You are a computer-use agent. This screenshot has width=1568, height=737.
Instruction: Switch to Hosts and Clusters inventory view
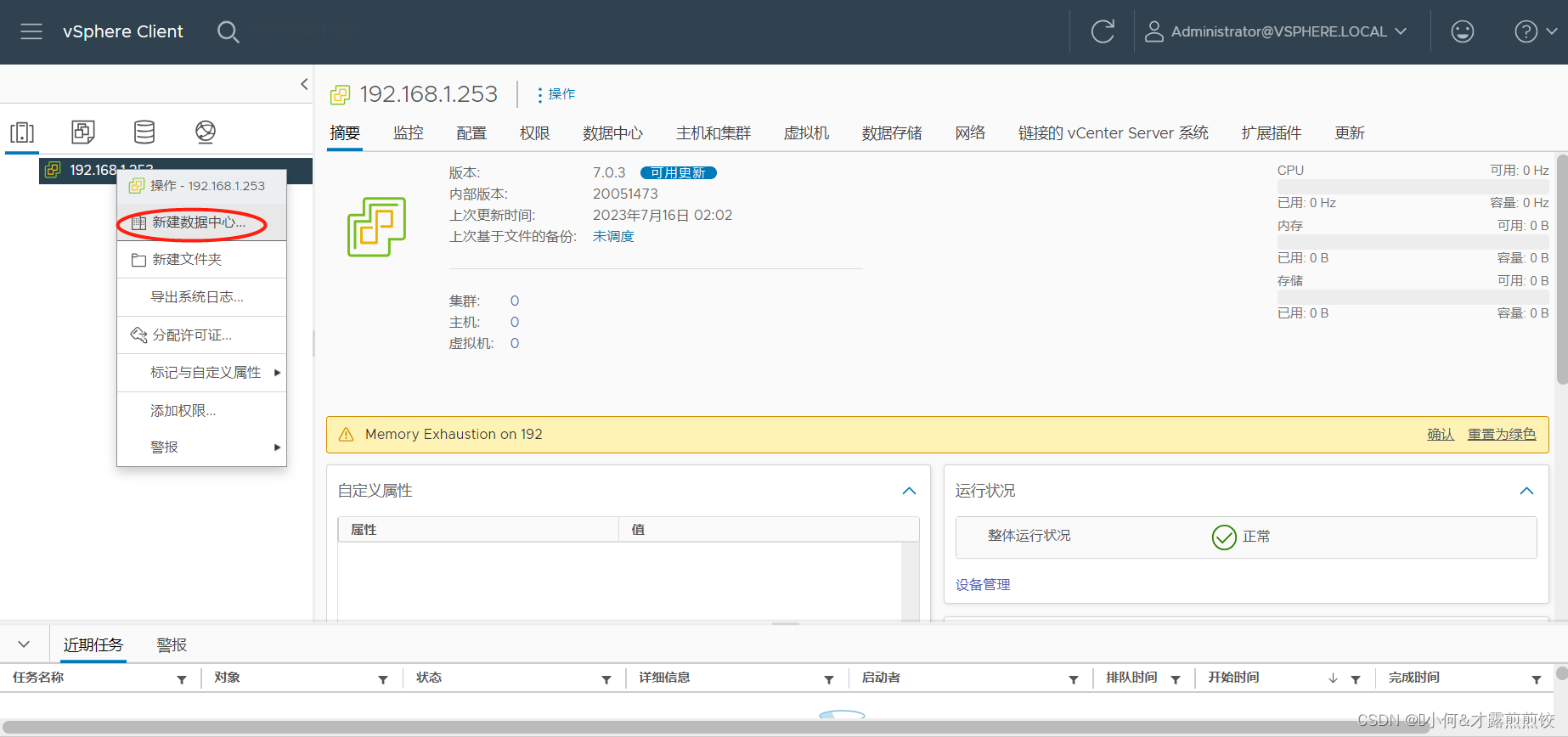coord(22,132)
